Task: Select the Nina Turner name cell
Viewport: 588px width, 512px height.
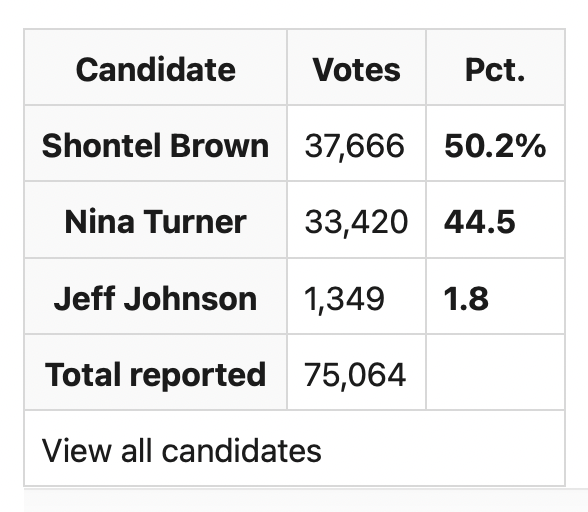Action: click(x=156, y=220)
